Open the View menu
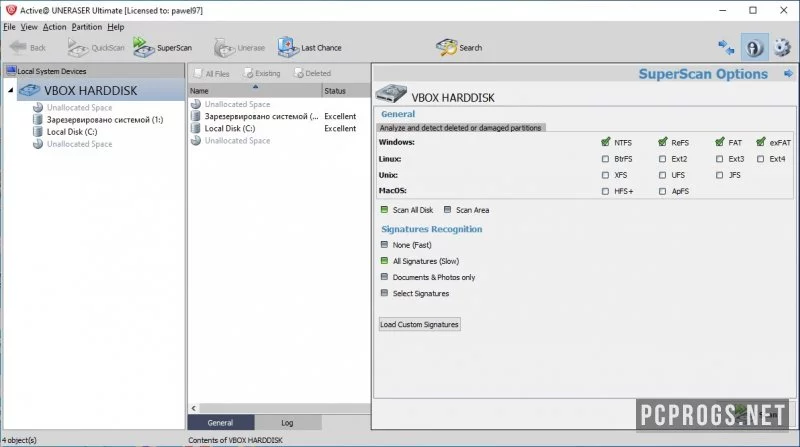The width and height of the screenshot is (800, 447). (29, 27)
